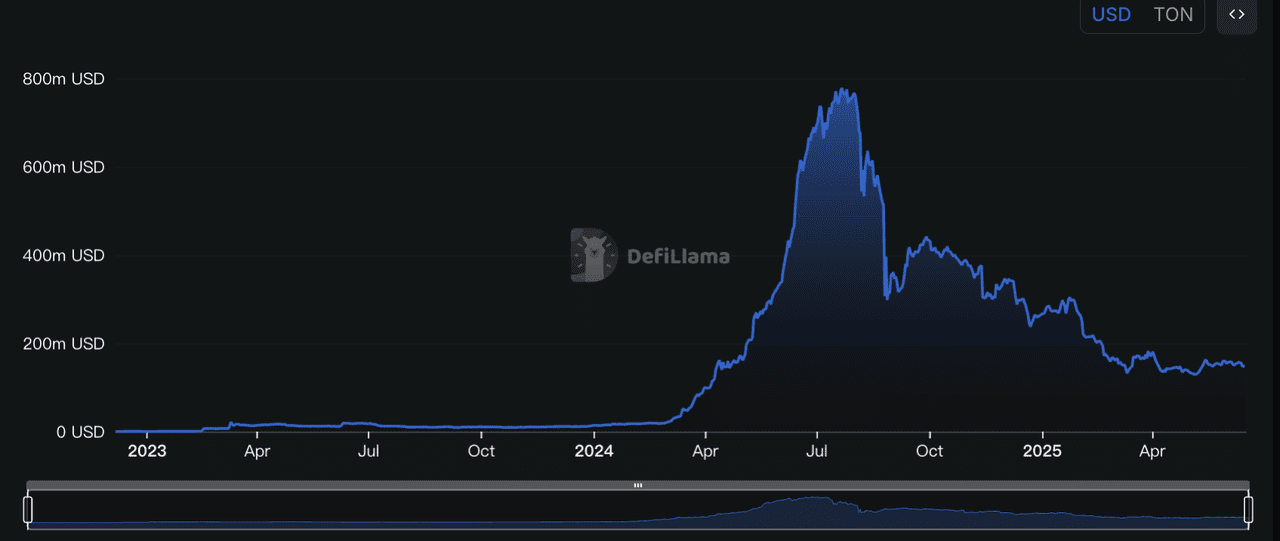Image resolution: width=1280 pixels, height=541 pixels.
Task: Click the 0 USD axis label
Action: point(80,432)
